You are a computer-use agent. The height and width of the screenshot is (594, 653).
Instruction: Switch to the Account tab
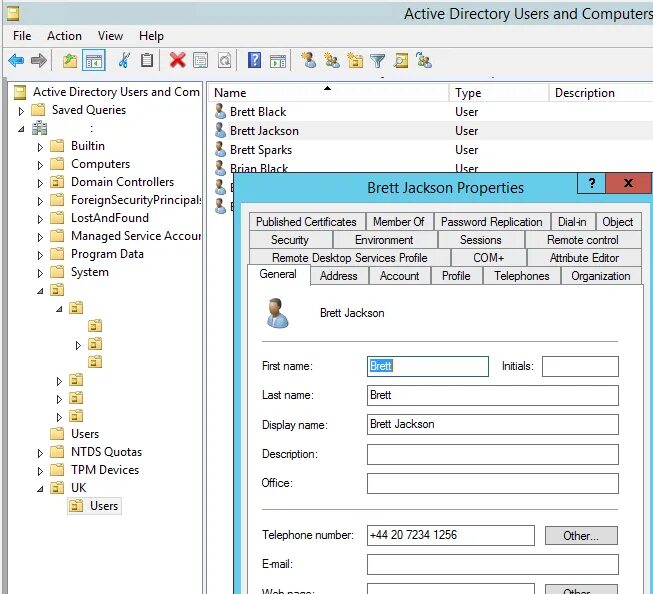pos(399,276)
